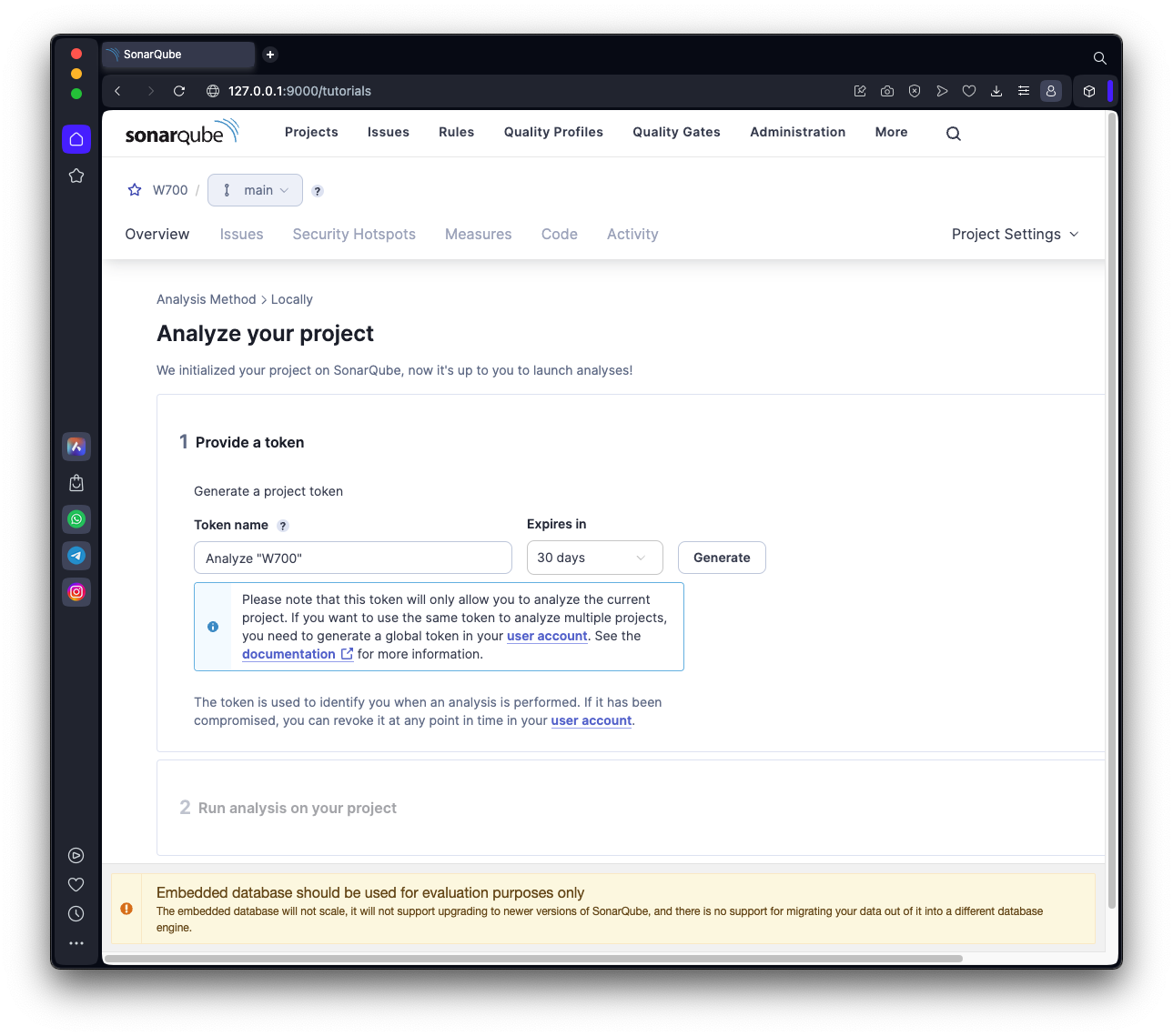Image resolution: width=1173 pixels, height=1036 pixels.
Task: Click user account link in the revoke sentence
Action: click(592, 720)
